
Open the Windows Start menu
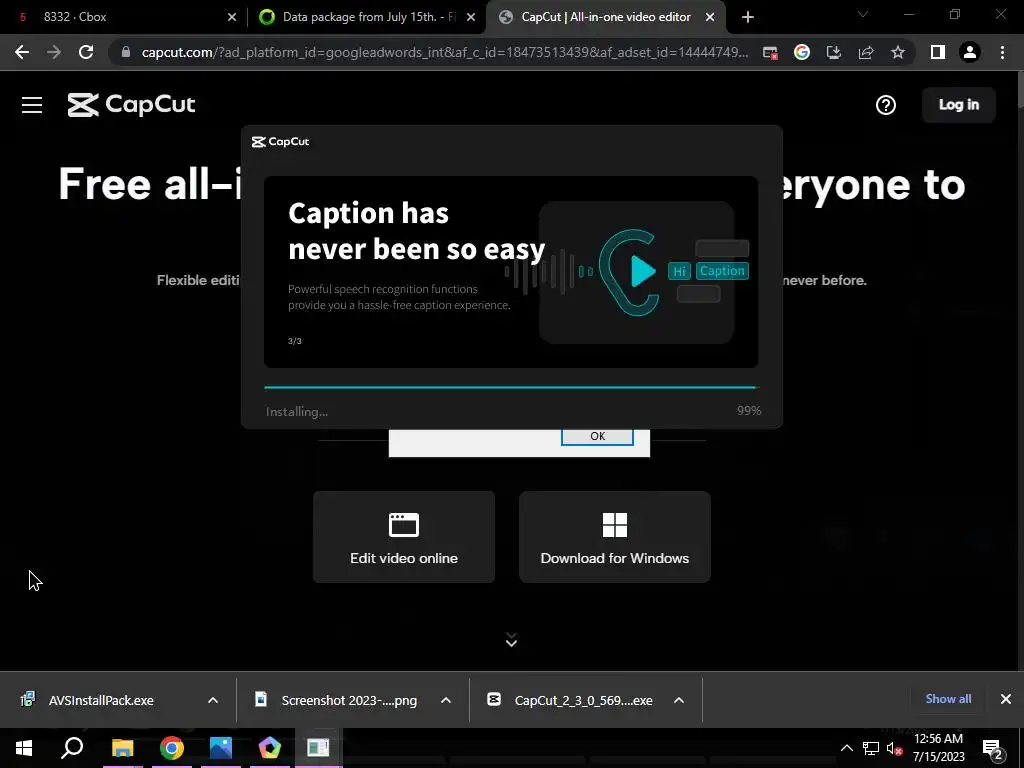[24, 748]
